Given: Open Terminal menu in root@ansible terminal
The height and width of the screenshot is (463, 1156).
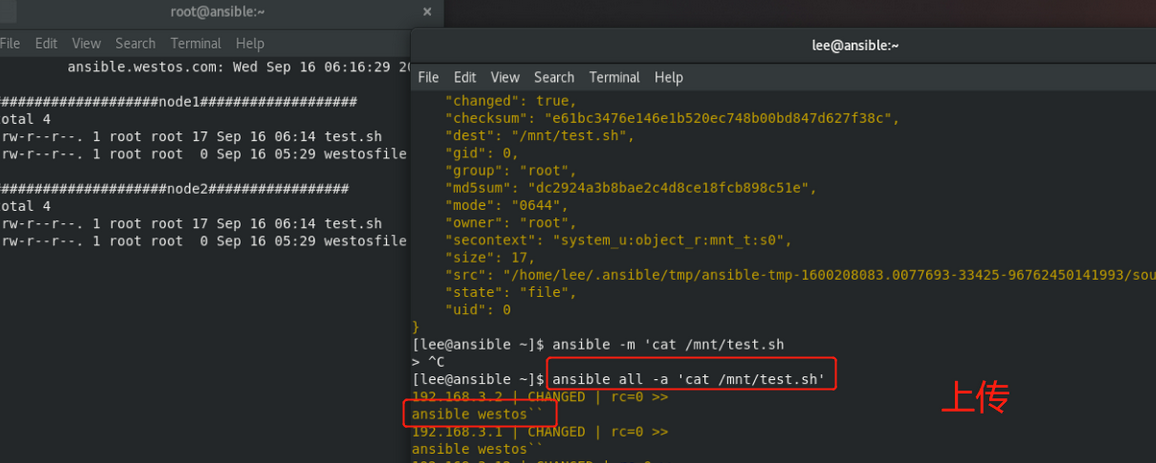Looking at the screenshot, I should click(196, 43).
